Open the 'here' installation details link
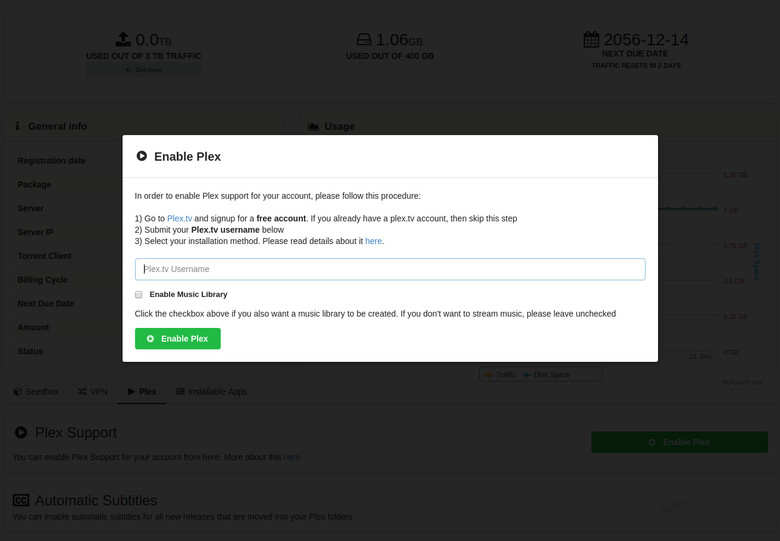This screenshot has height=541, width=780. [374, 241]
